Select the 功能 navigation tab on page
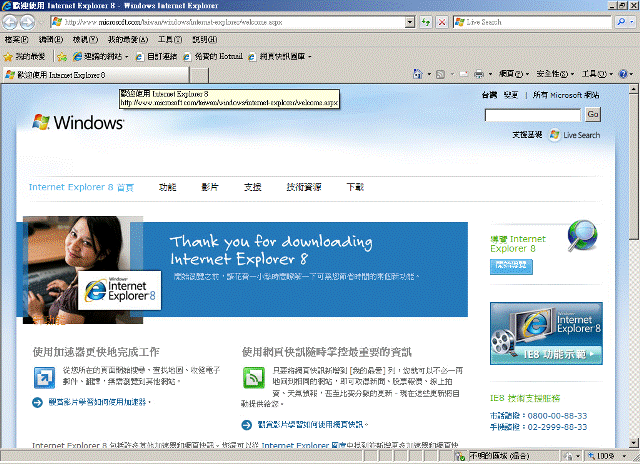 pos(167,187)
